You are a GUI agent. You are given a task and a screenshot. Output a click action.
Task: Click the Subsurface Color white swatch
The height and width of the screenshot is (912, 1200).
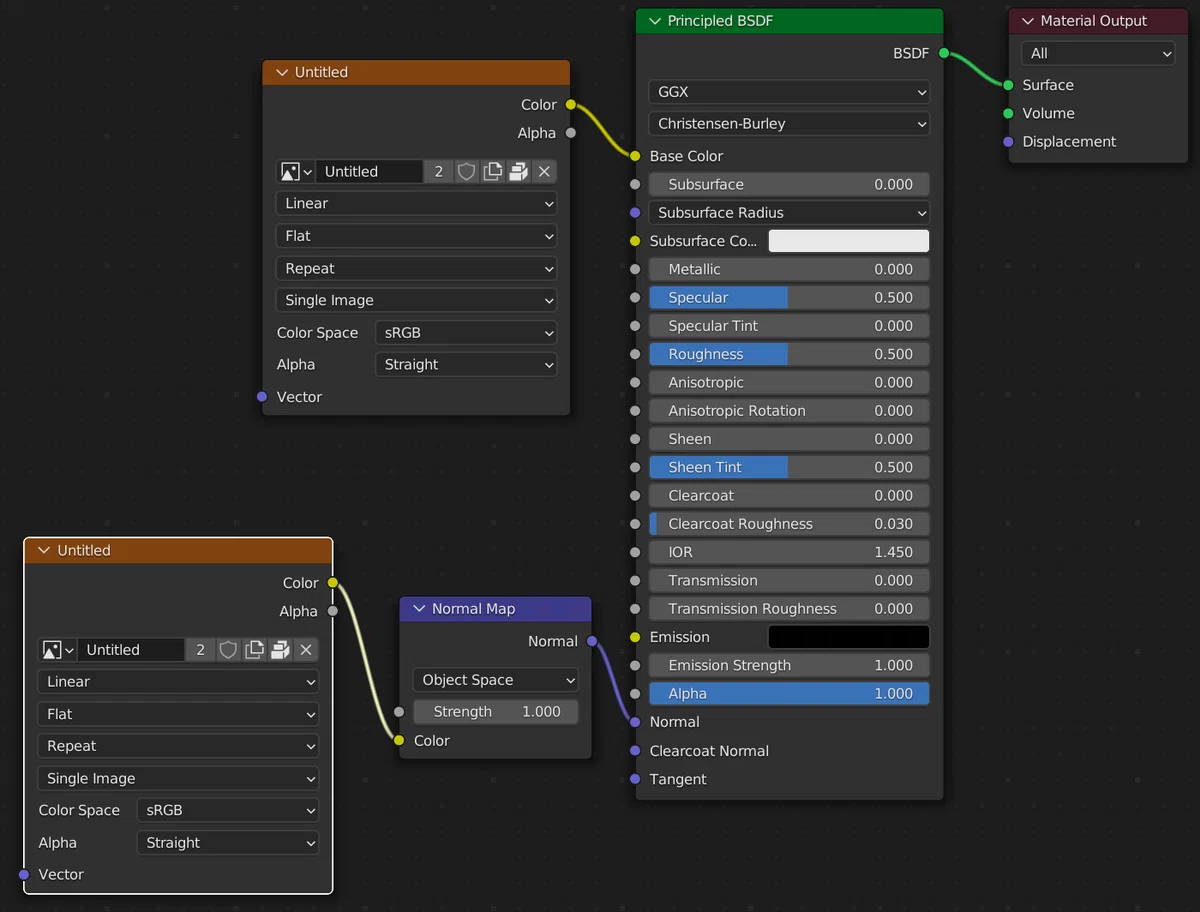(849, 241)
